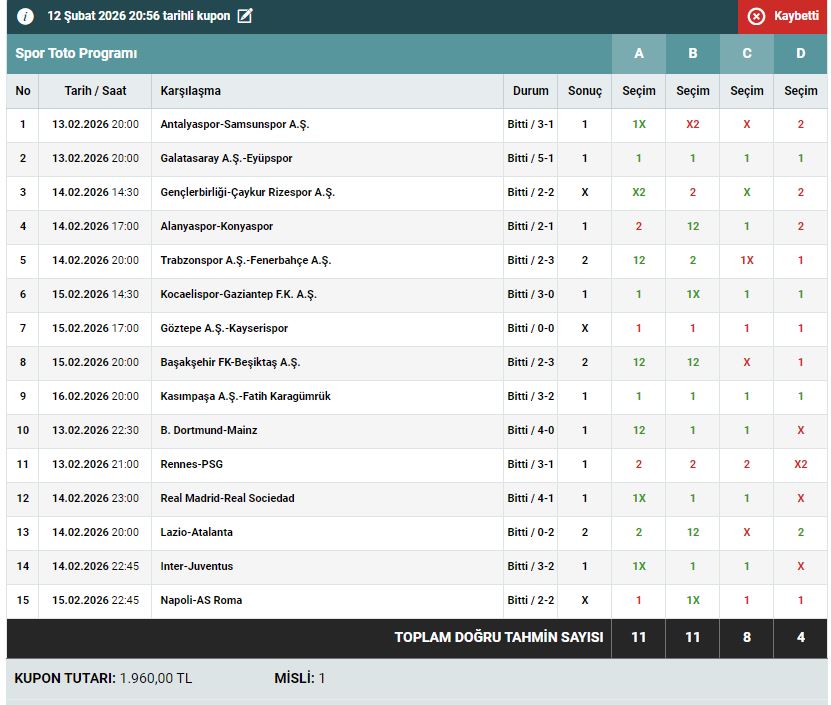Click the edit pencil icon next to coupon title

coord(245,16)
